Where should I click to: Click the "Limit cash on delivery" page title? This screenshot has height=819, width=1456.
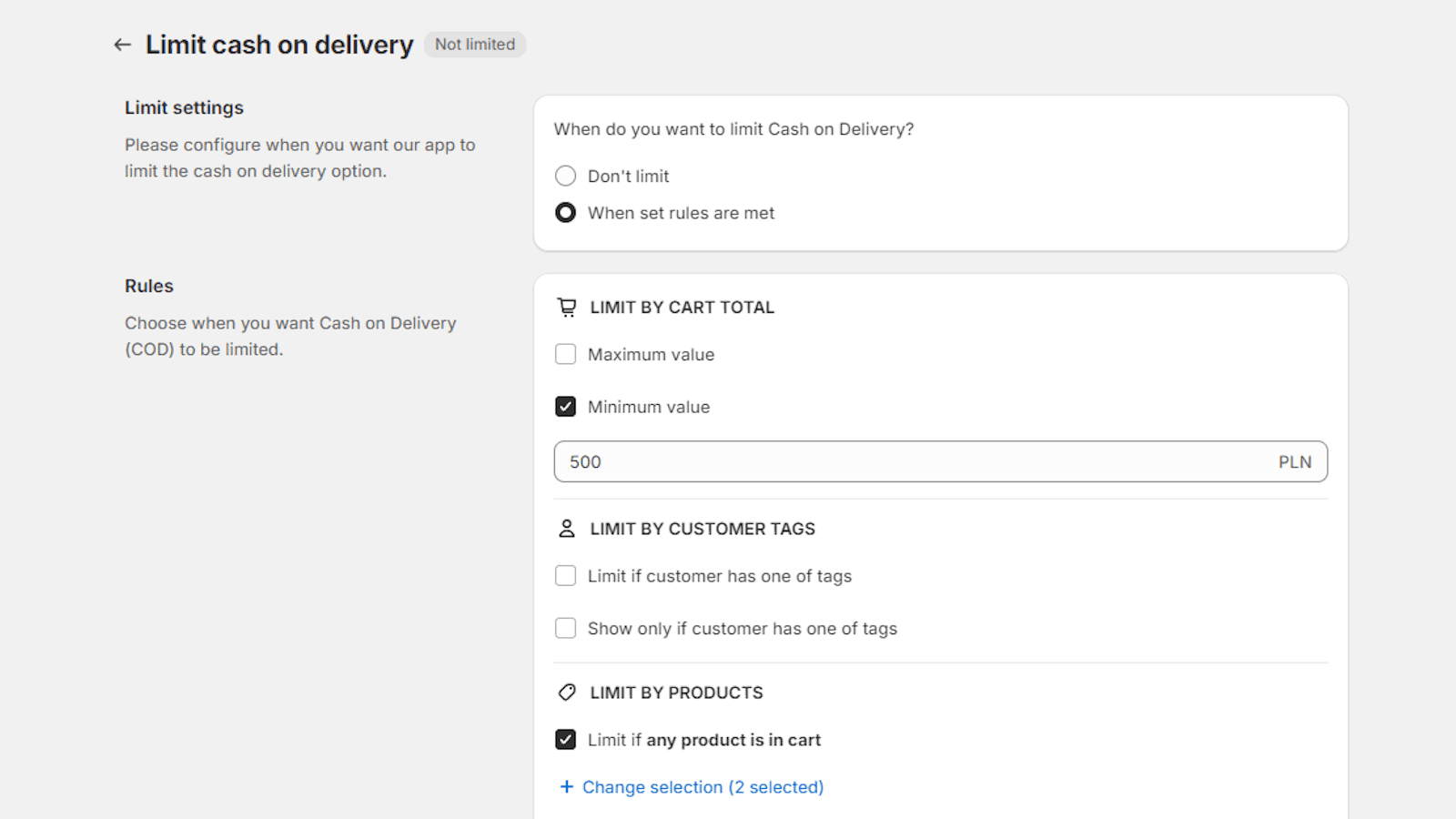pos(279,45)
